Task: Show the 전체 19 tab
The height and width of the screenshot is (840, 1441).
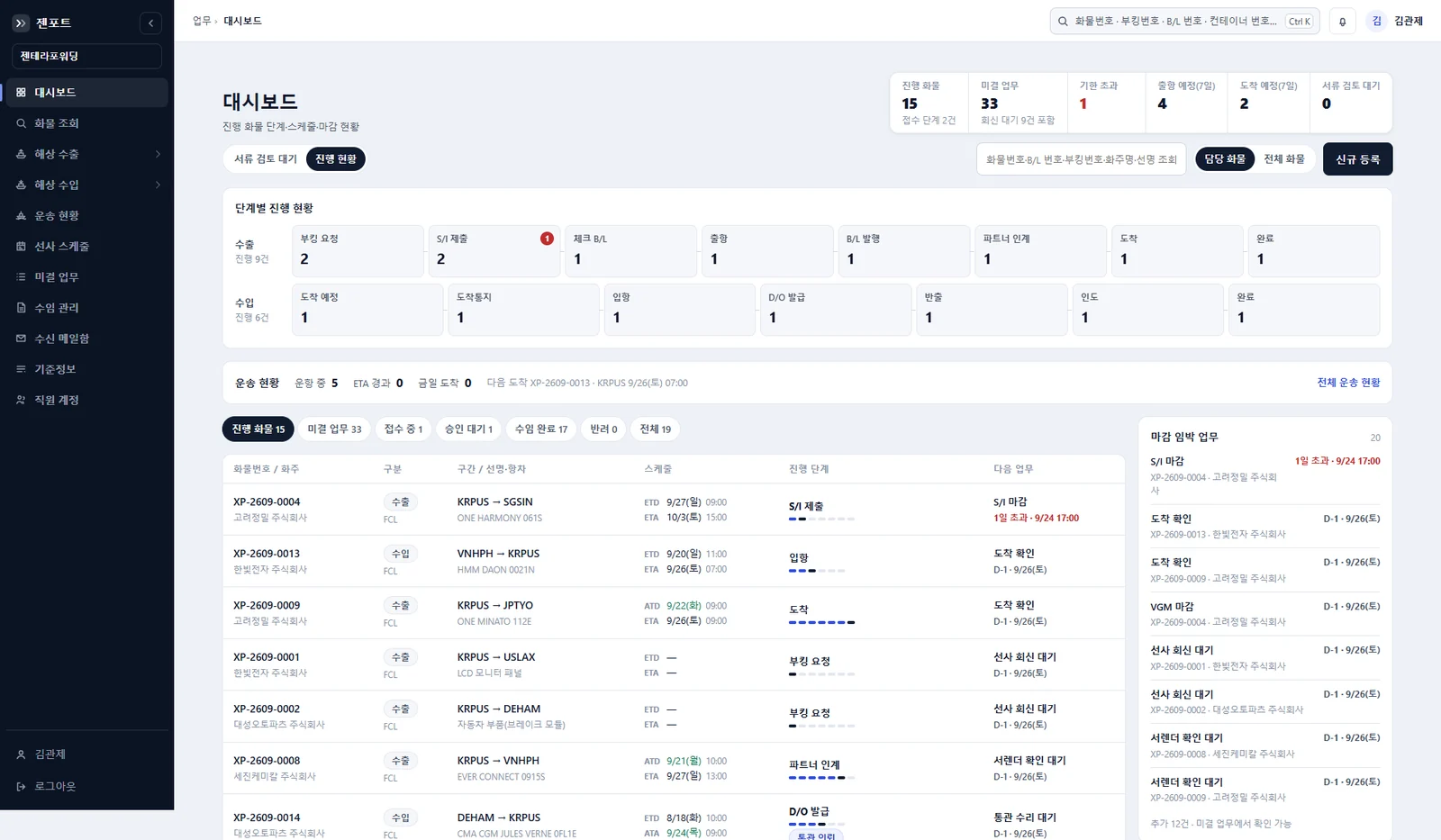Action: click(656, 429)
